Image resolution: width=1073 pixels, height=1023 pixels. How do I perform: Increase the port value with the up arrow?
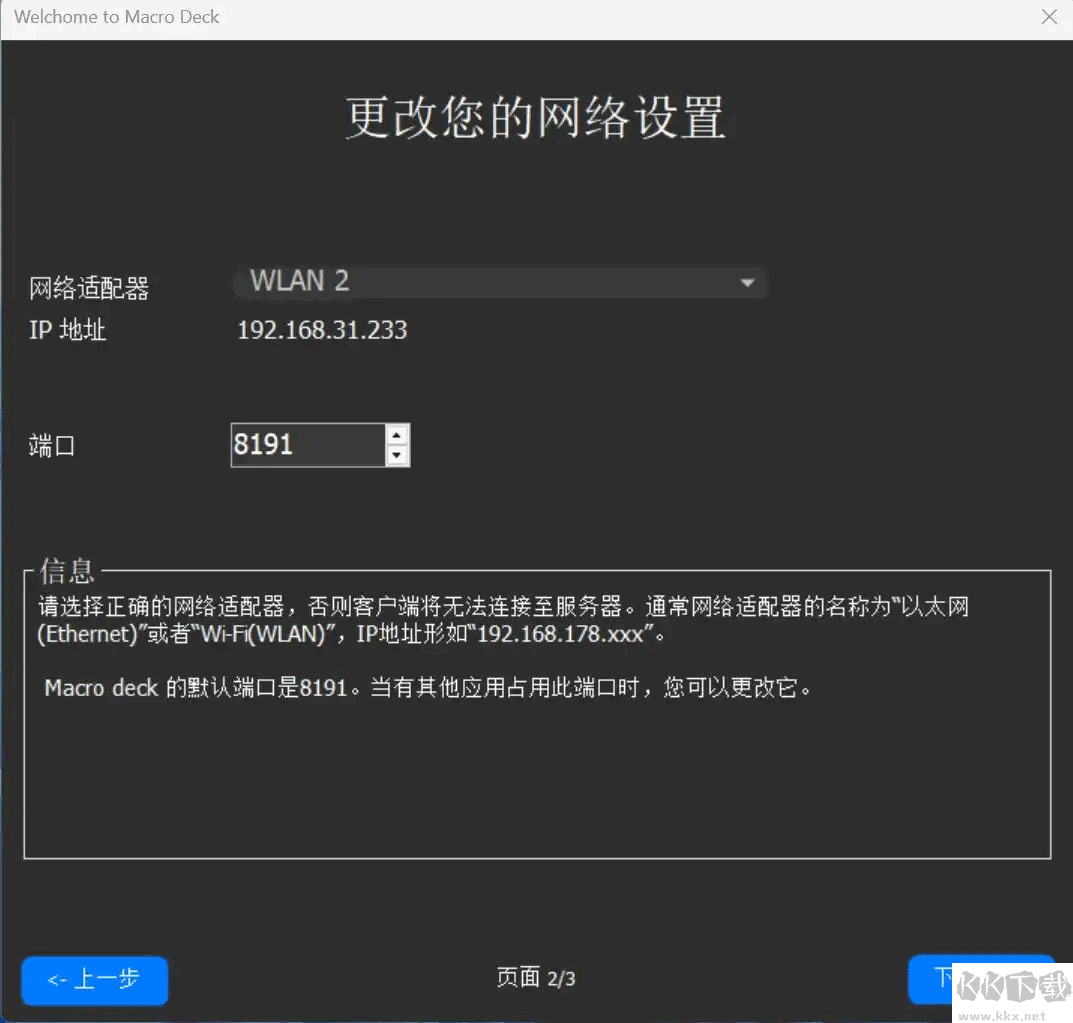397,435
